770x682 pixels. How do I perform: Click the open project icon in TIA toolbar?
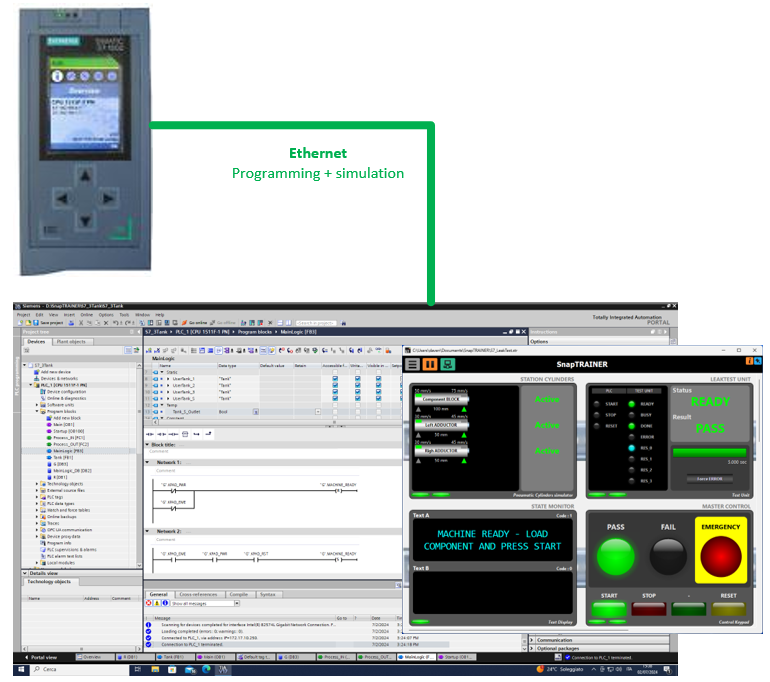(28, 323)
